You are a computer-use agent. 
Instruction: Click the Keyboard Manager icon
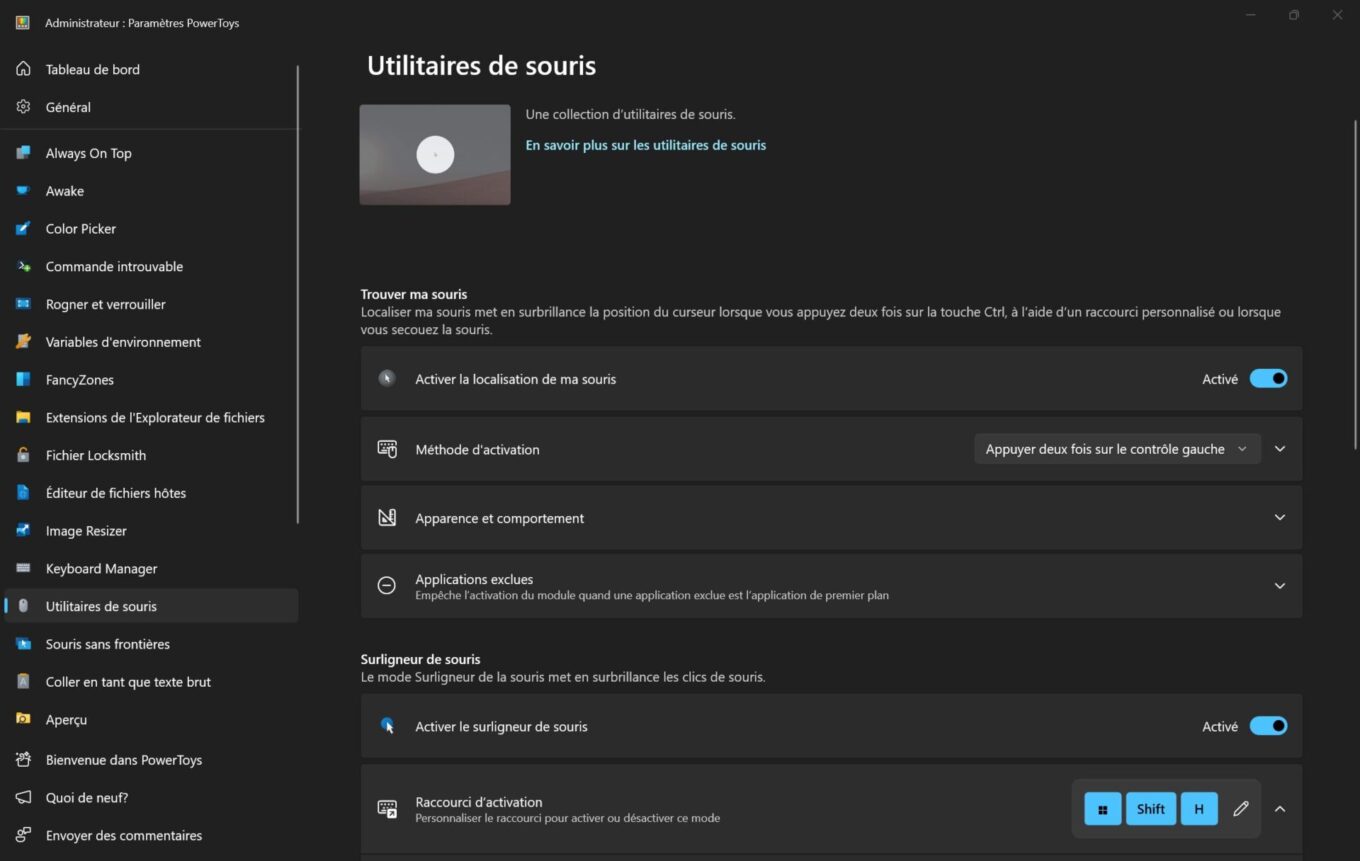pyautogui.click(x=23, y=568)
